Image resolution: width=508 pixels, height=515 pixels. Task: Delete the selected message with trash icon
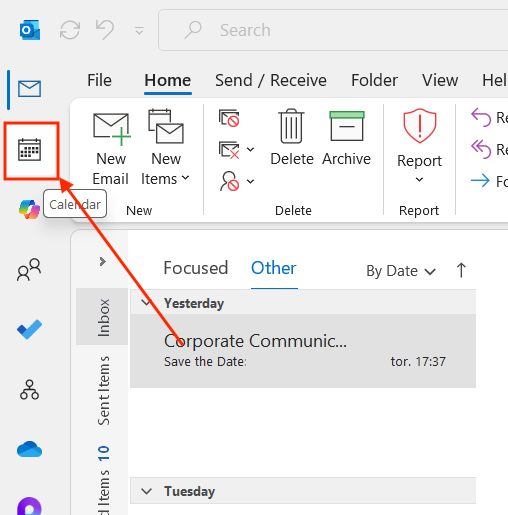(x=292, y=138)
